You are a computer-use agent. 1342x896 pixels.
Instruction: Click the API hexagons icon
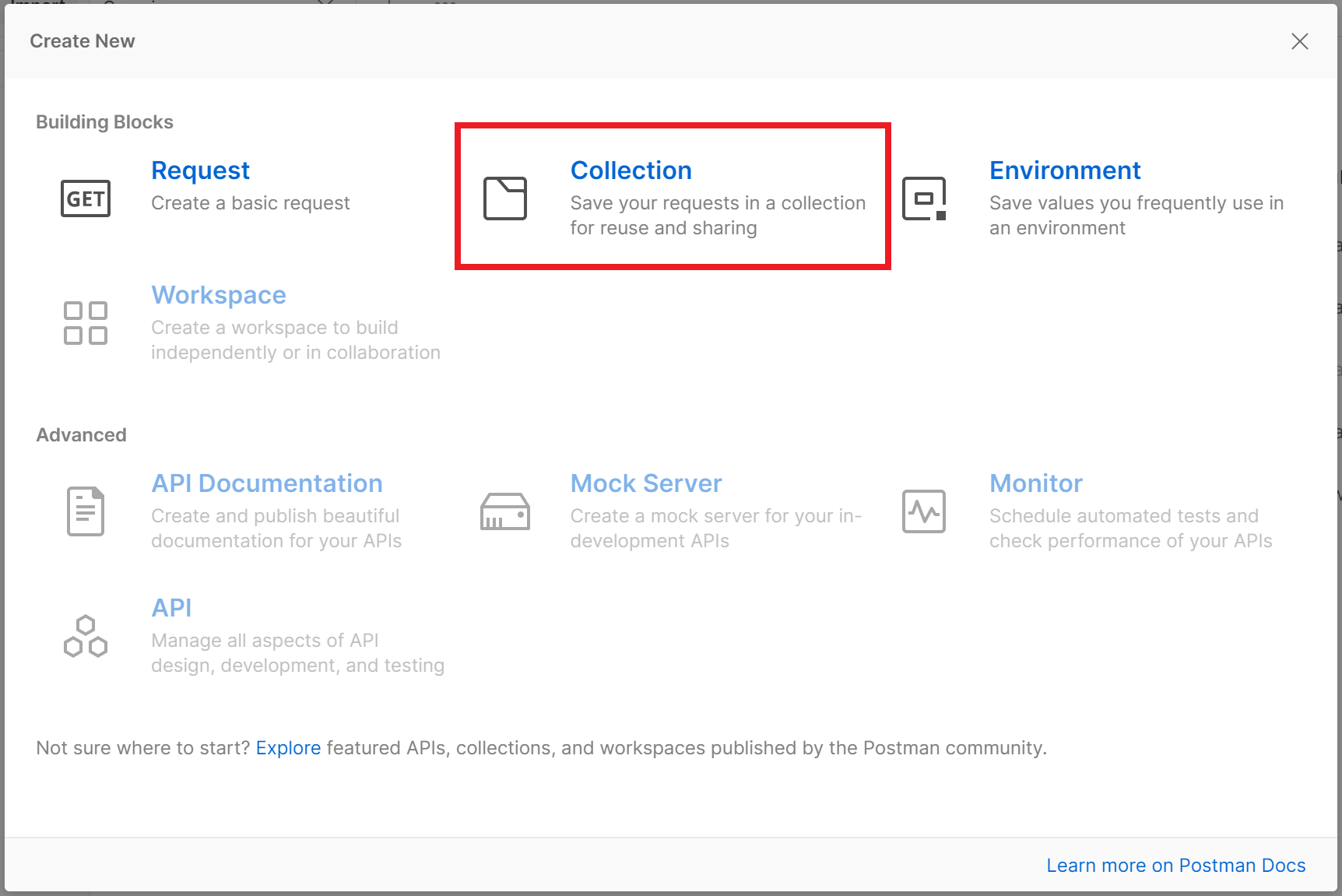tap(86, 636)
